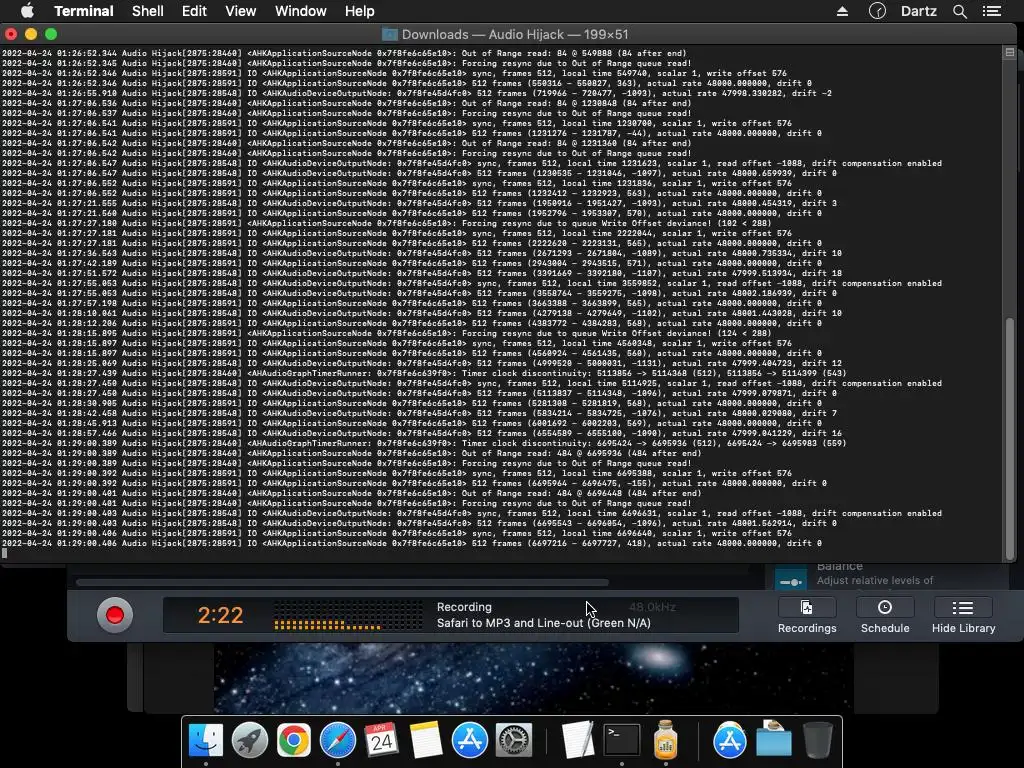Open the Apple menu
This screenshot has width=1024, height=768.
(27, 11)
